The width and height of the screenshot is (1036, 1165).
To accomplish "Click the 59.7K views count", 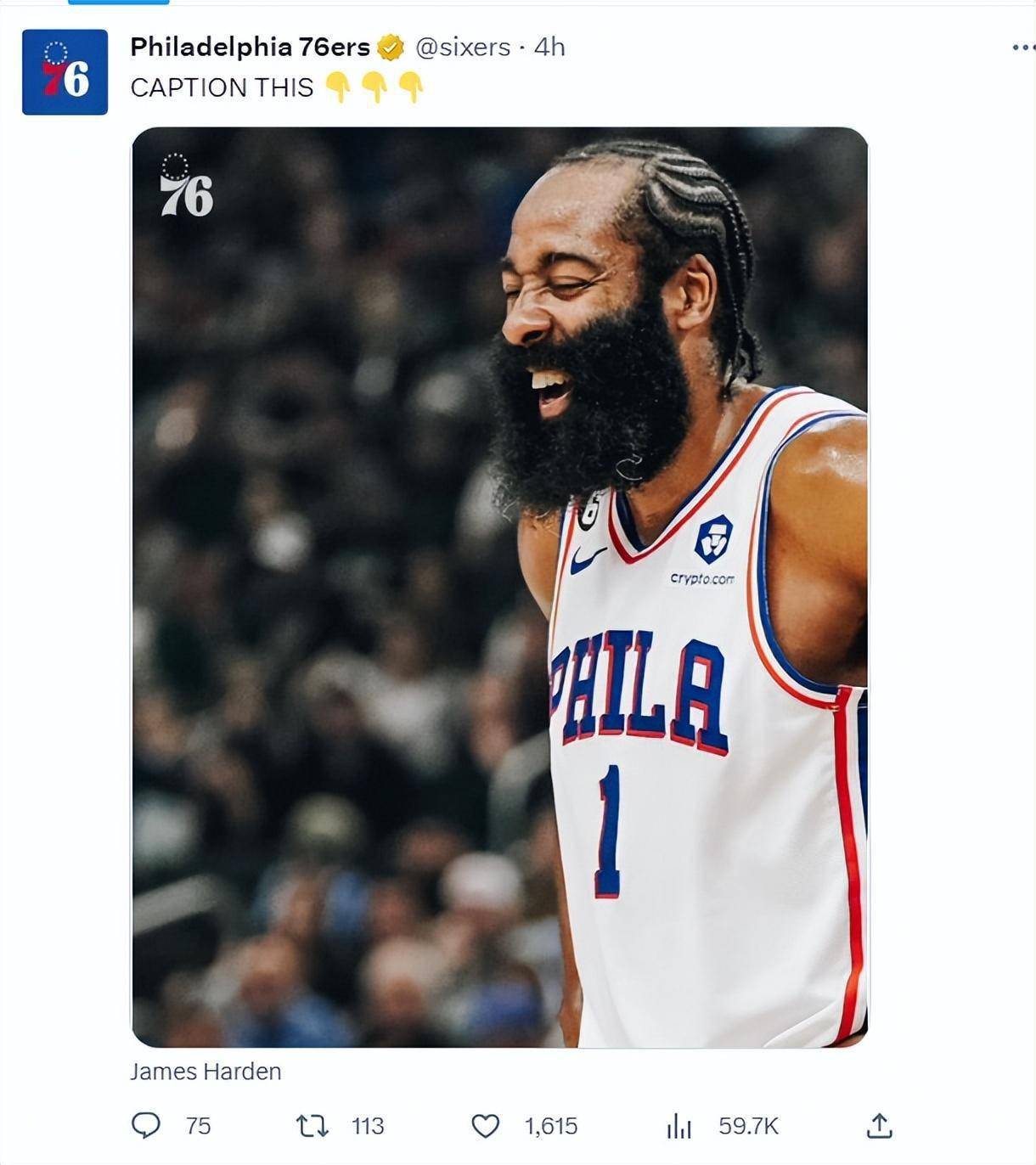I will coord(748,1126).
